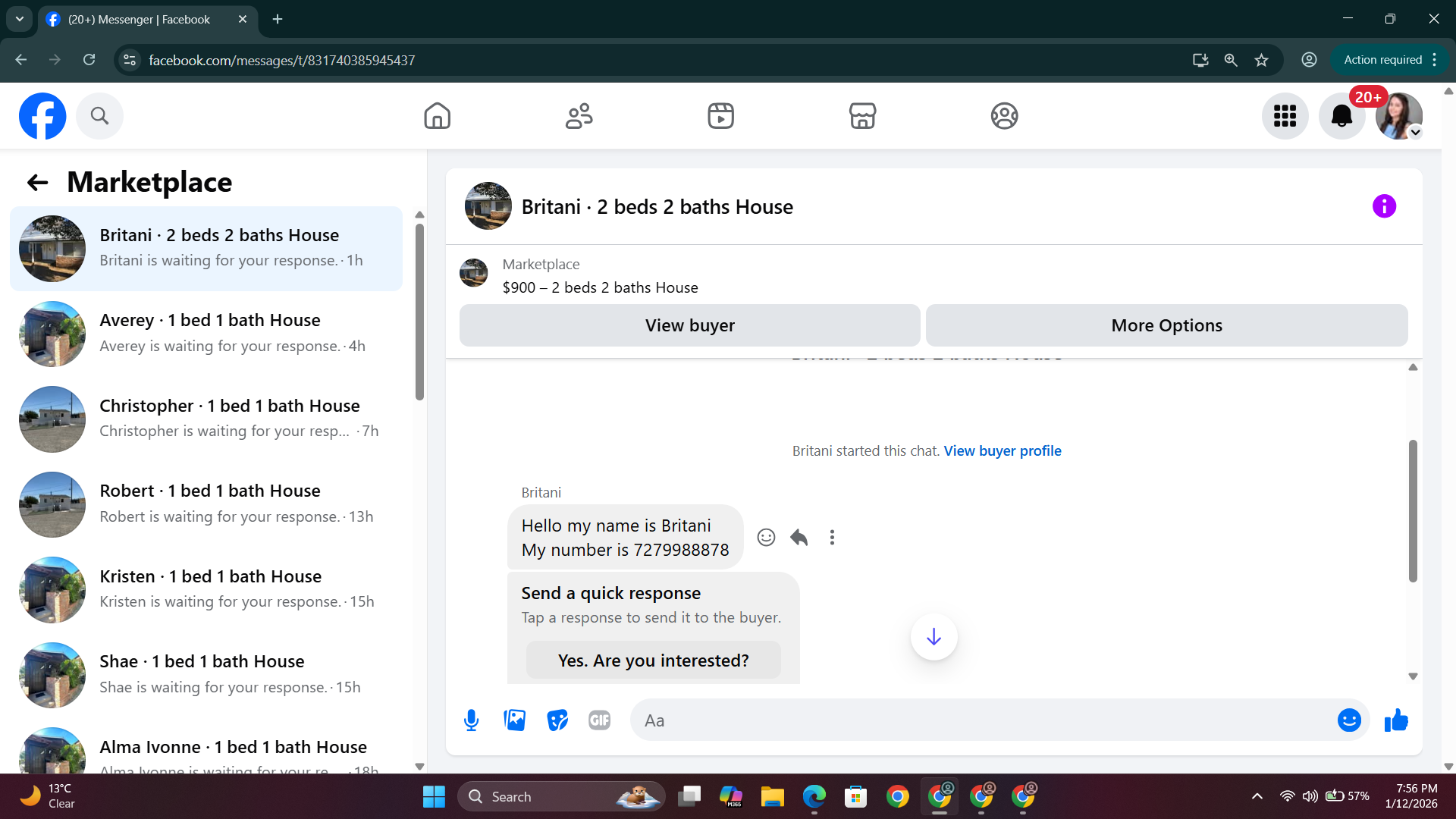Open the GIF picker
Image resolution: width=1456 pixels, height=819 pixels.
(599, 720)
